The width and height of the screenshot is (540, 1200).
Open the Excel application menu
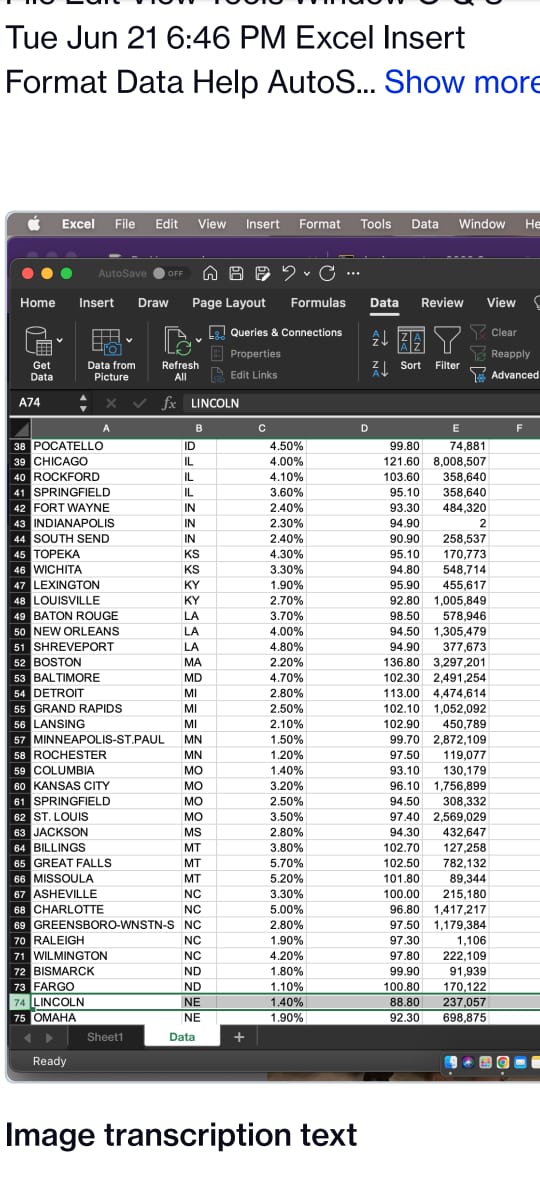[x=78, y=224]
